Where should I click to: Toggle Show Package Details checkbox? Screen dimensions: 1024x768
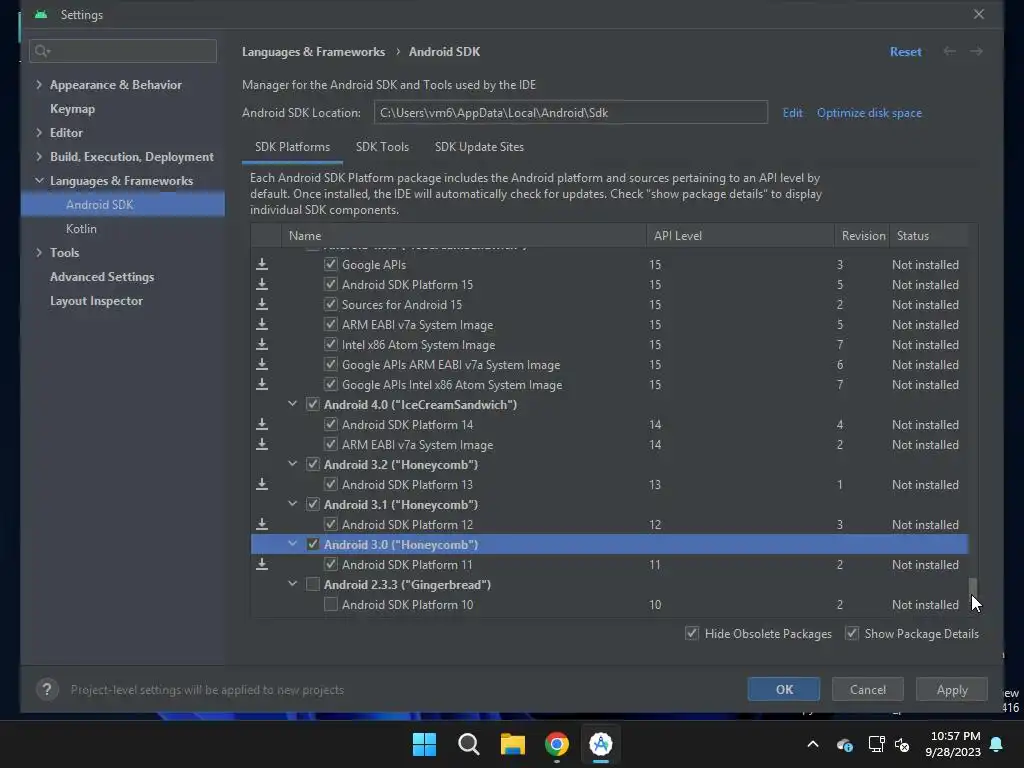852,633
